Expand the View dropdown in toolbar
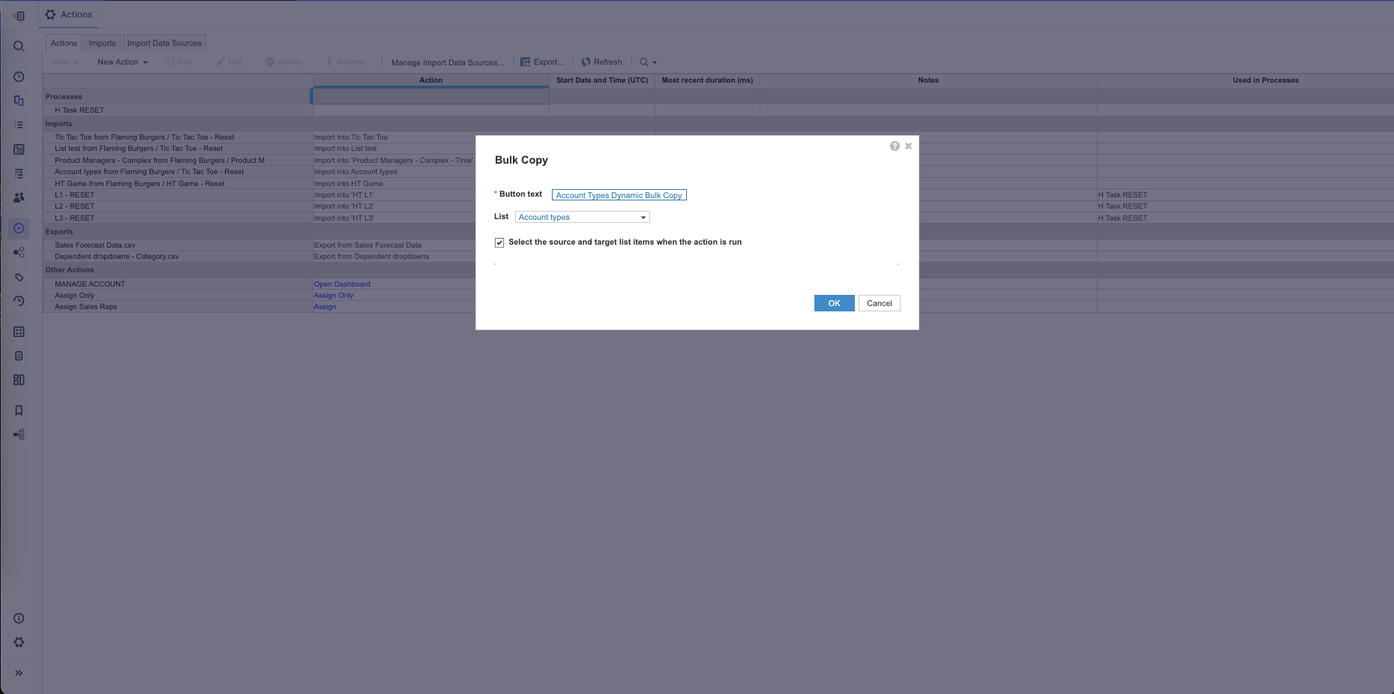Screen dimensions: 1394x694 [x=65, y=62]
